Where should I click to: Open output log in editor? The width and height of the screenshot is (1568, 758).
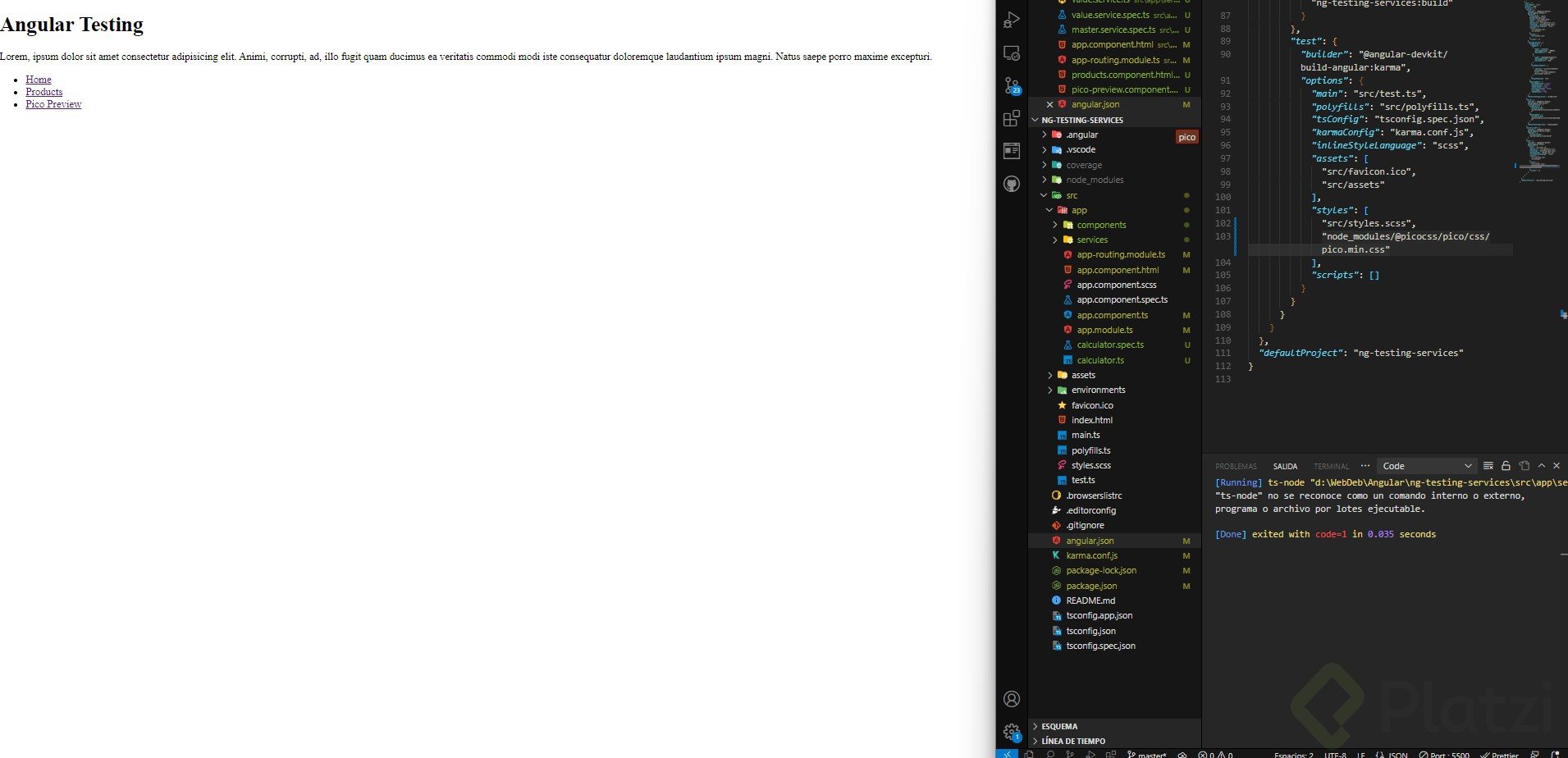pyautogui.click(x=1524, y=466)
